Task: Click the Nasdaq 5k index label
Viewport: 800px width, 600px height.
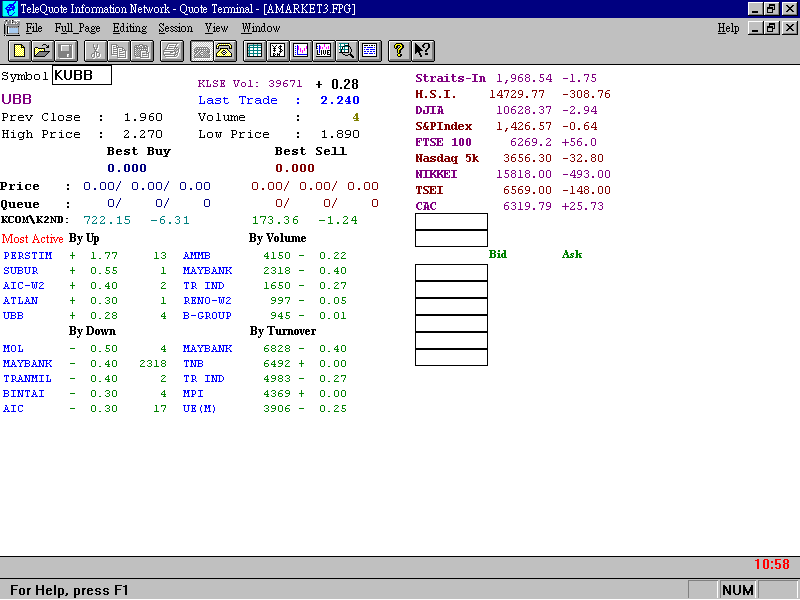Action: [447, 158]
